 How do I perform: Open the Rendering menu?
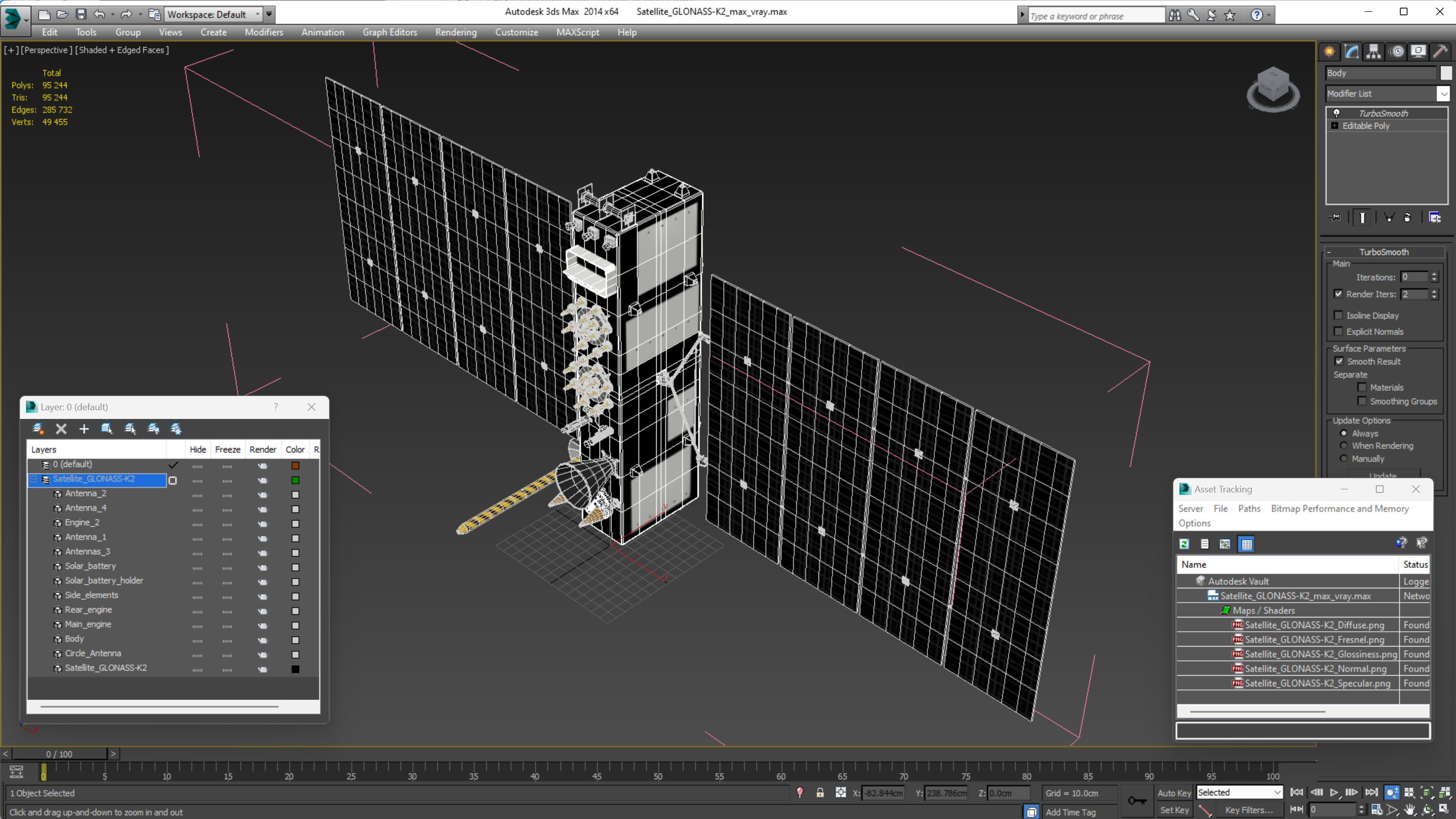click(456, 32)
